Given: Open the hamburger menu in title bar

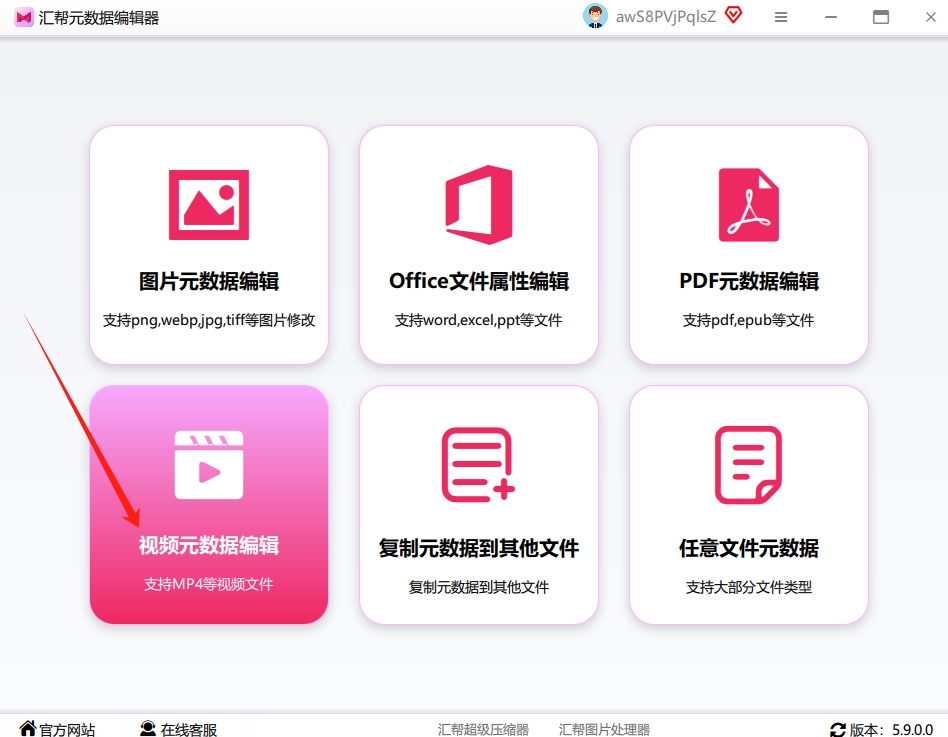Looking at the screenshot, I should (781, 17).
